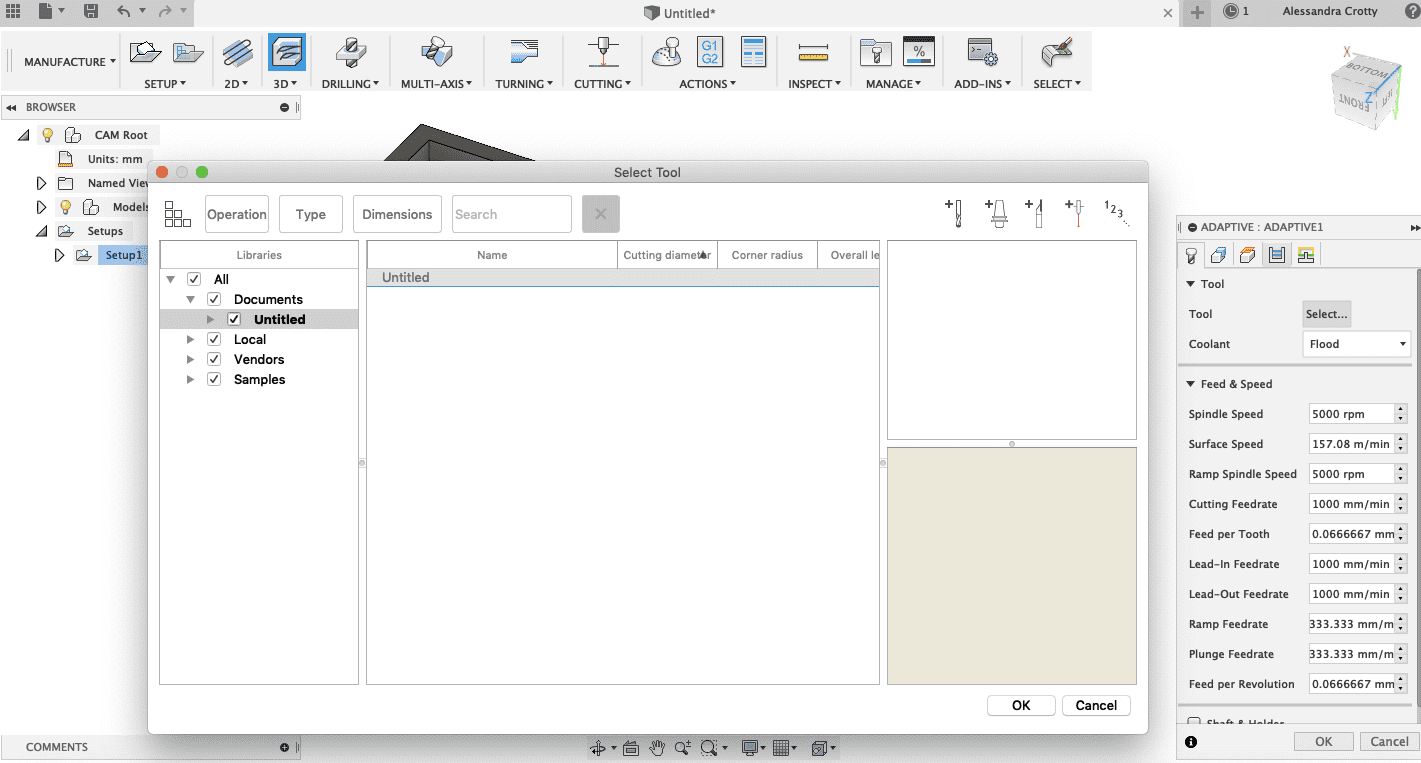The image size is (1421, 763).
Task: Open the ACTIONS menu
Action: click(x=707, y=84)
